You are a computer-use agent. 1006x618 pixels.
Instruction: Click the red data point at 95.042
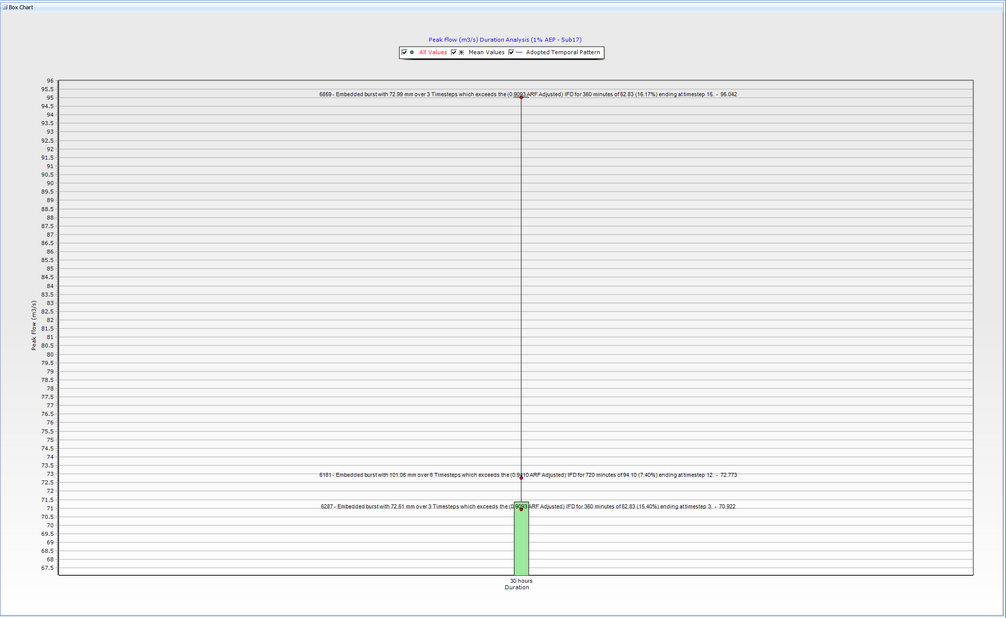[x=521, y=97]
